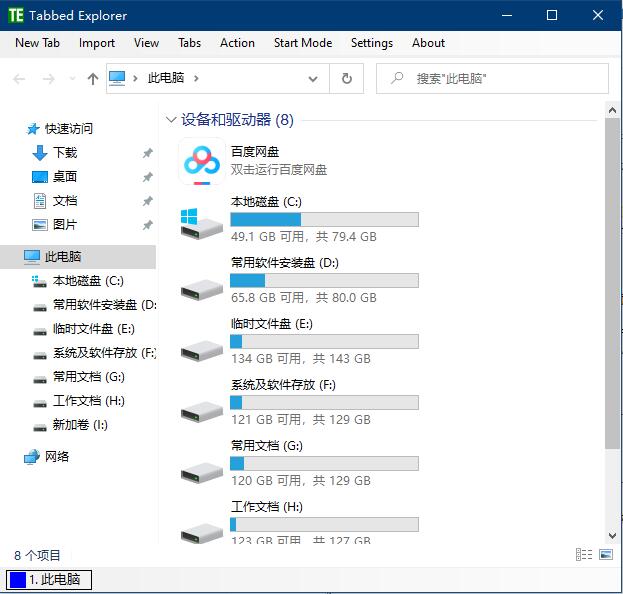Unpin 桌面 from quick access
The width and height of the screenshot is (623, 594).
pyautogui.click(x=147, y=177)
